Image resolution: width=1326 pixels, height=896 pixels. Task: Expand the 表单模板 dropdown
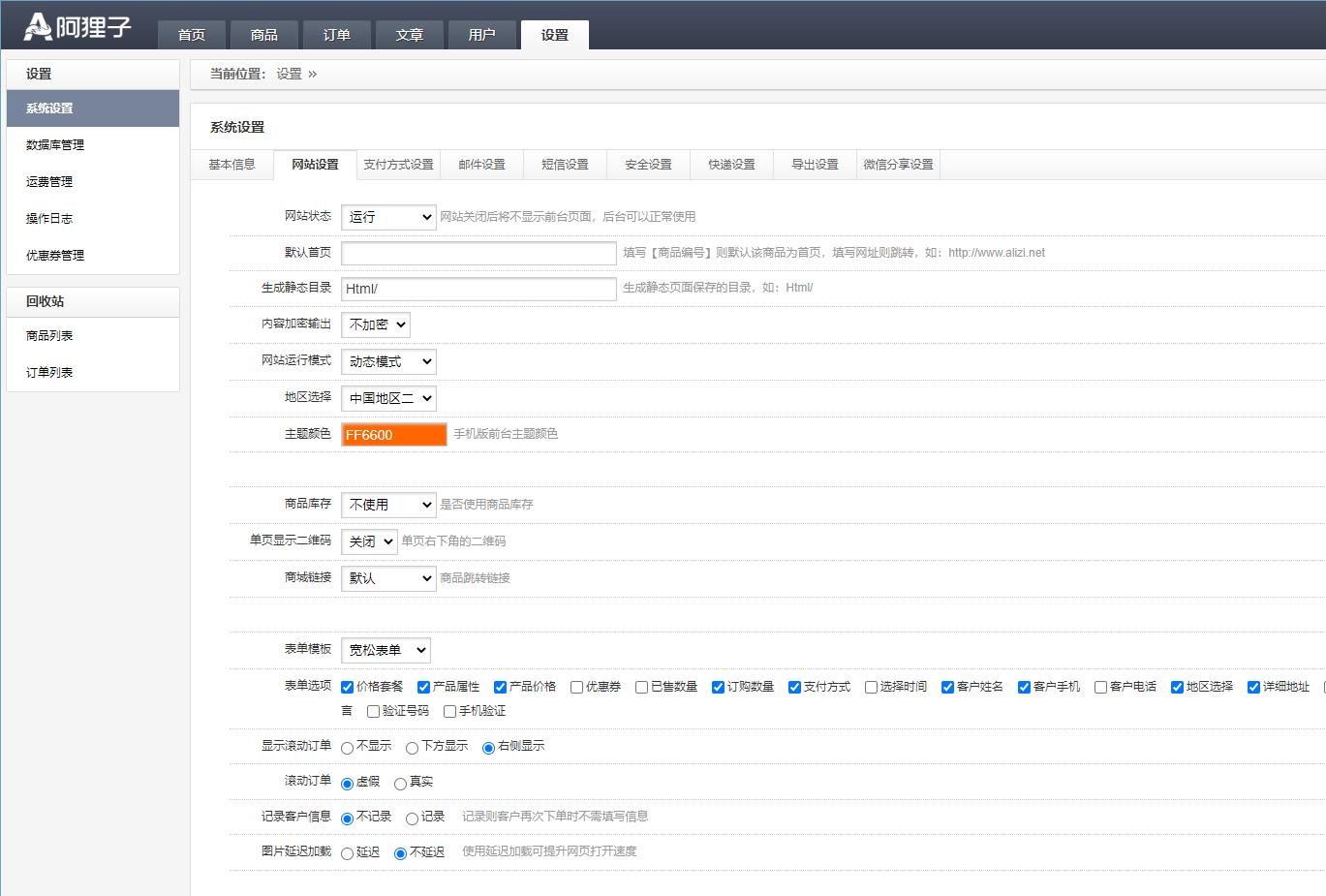[x=385, y=650]
